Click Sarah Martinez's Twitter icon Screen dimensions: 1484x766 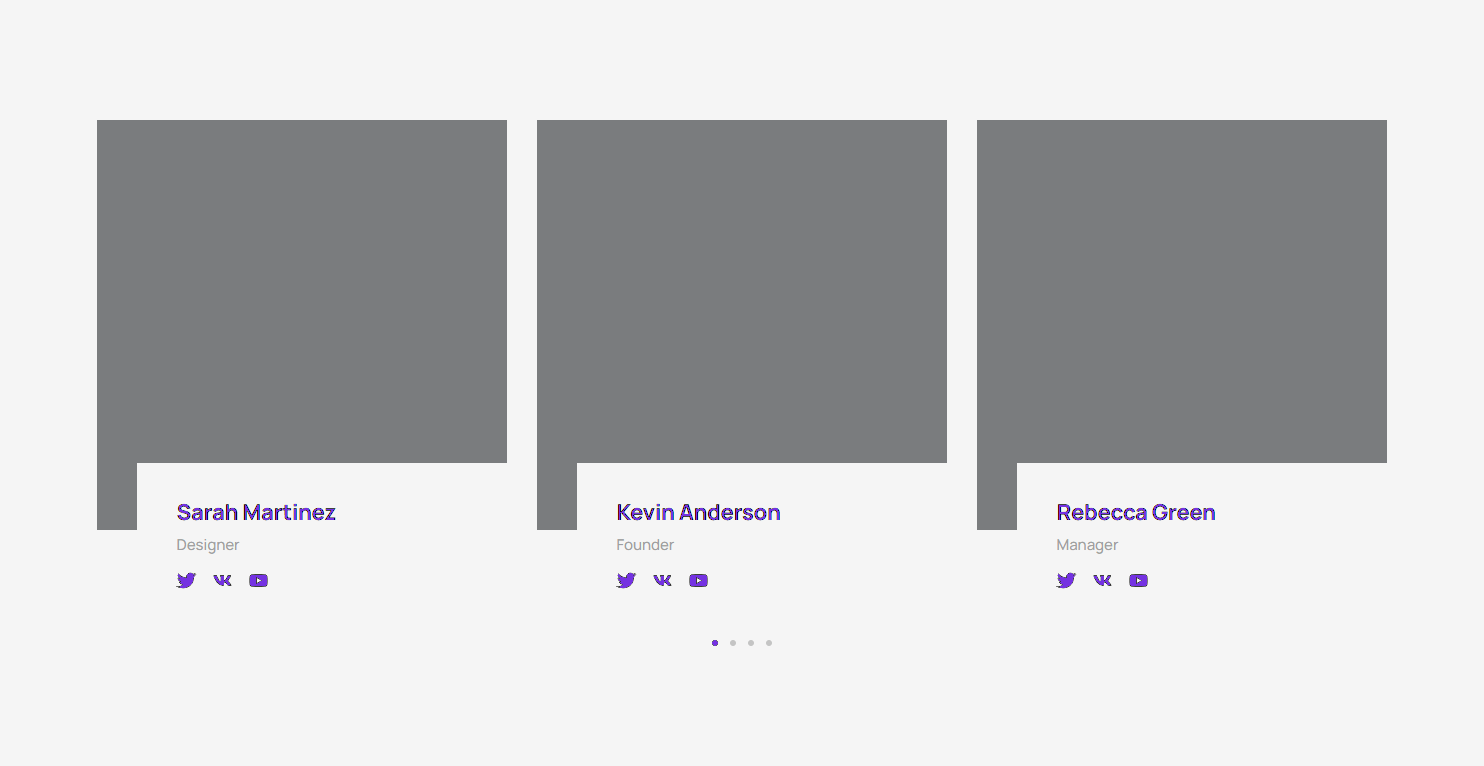186,580
